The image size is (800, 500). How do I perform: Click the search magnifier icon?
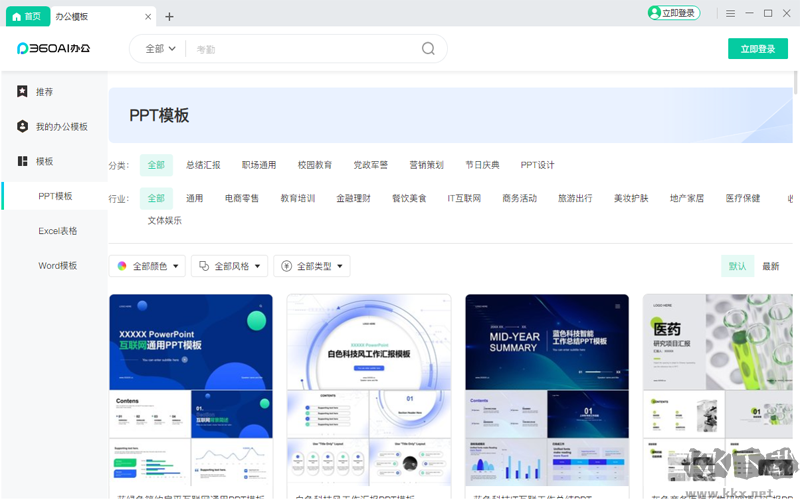tap(428, 48)
